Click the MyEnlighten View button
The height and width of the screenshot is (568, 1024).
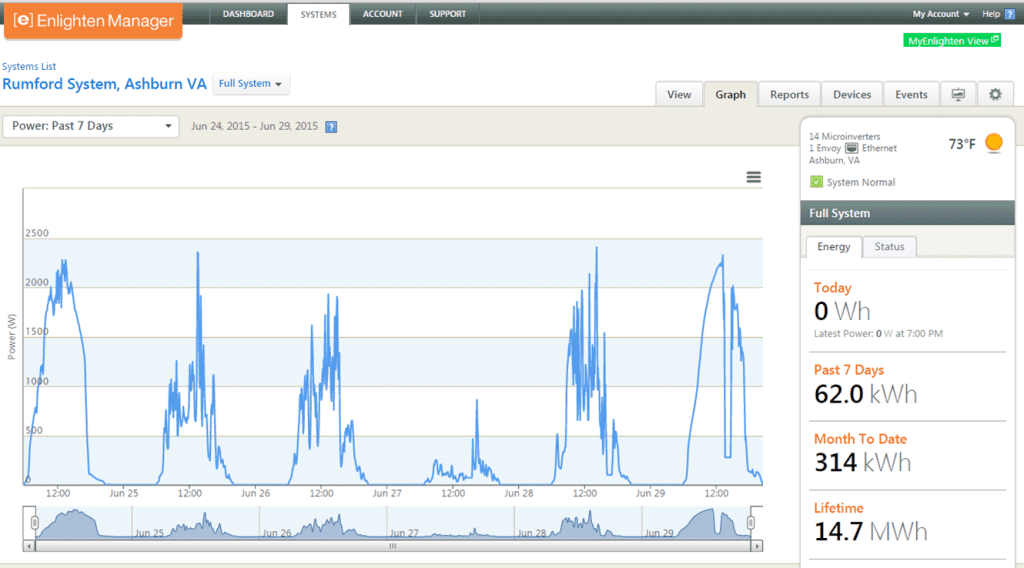952,40
